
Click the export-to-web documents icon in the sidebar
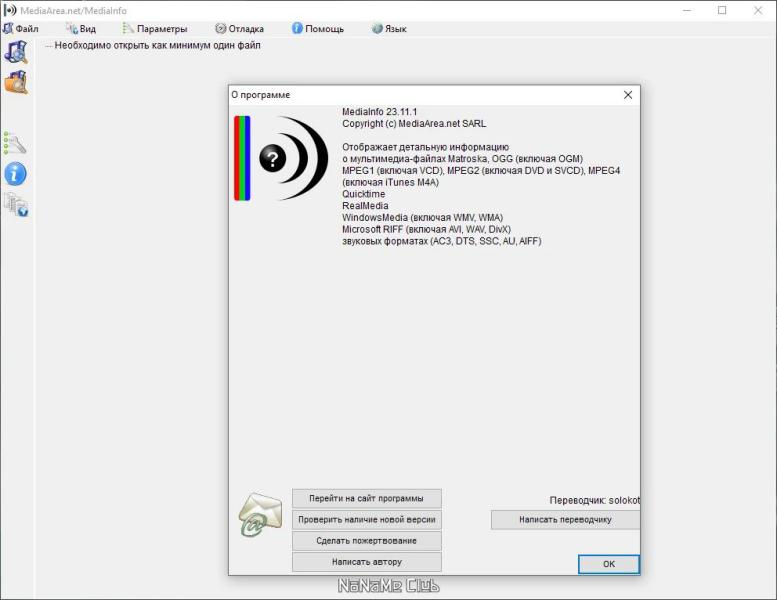(16, 205)
